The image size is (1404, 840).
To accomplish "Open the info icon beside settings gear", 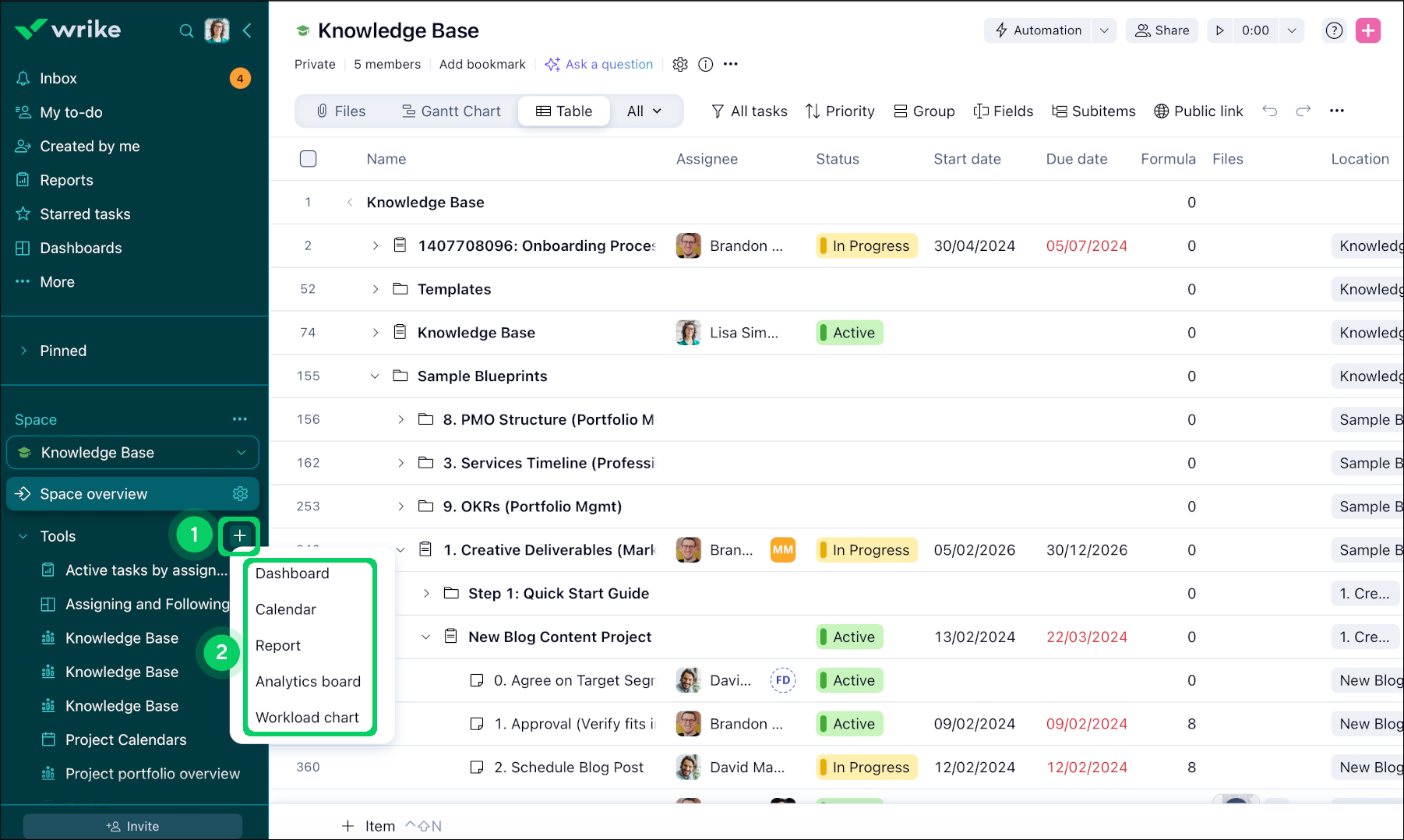I will coord(705,65).
